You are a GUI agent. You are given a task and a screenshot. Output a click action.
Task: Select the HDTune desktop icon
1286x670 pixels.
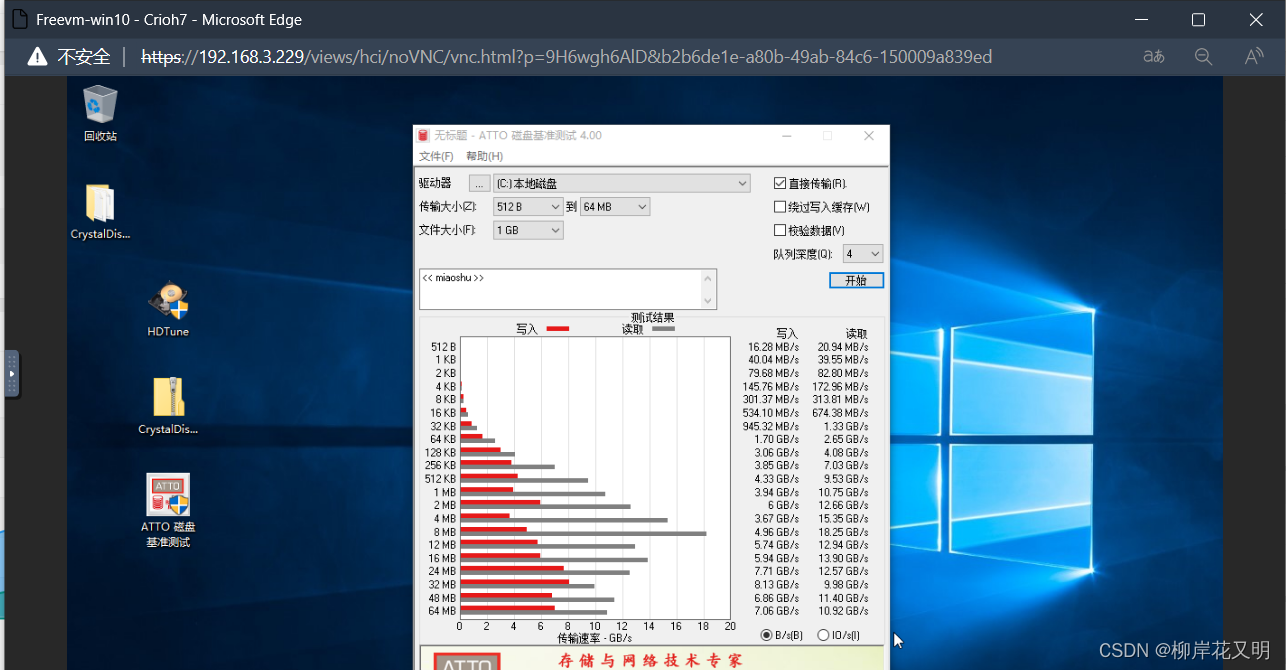[x=168, y=310]
